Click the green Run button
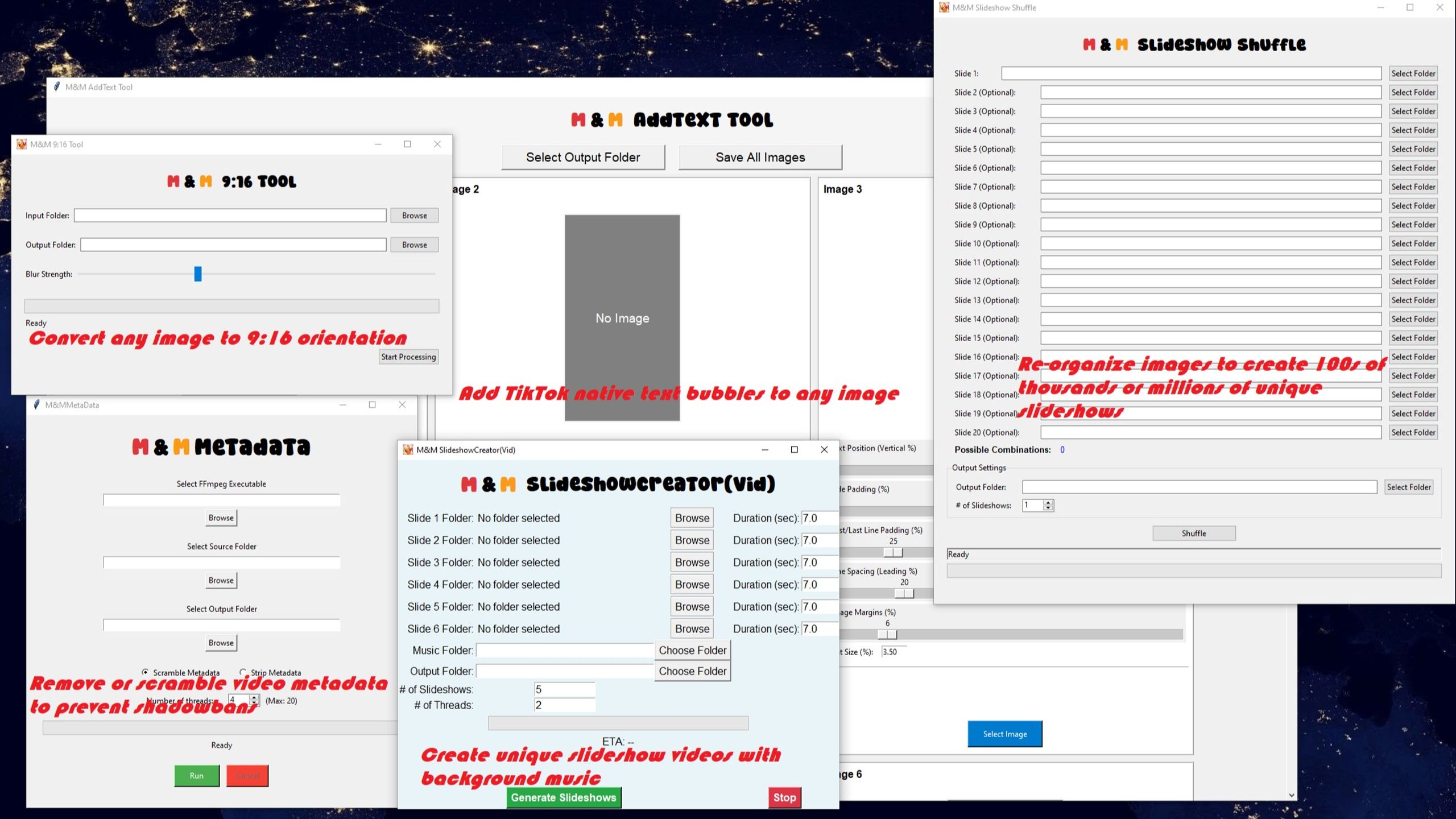 coord(197,776)
